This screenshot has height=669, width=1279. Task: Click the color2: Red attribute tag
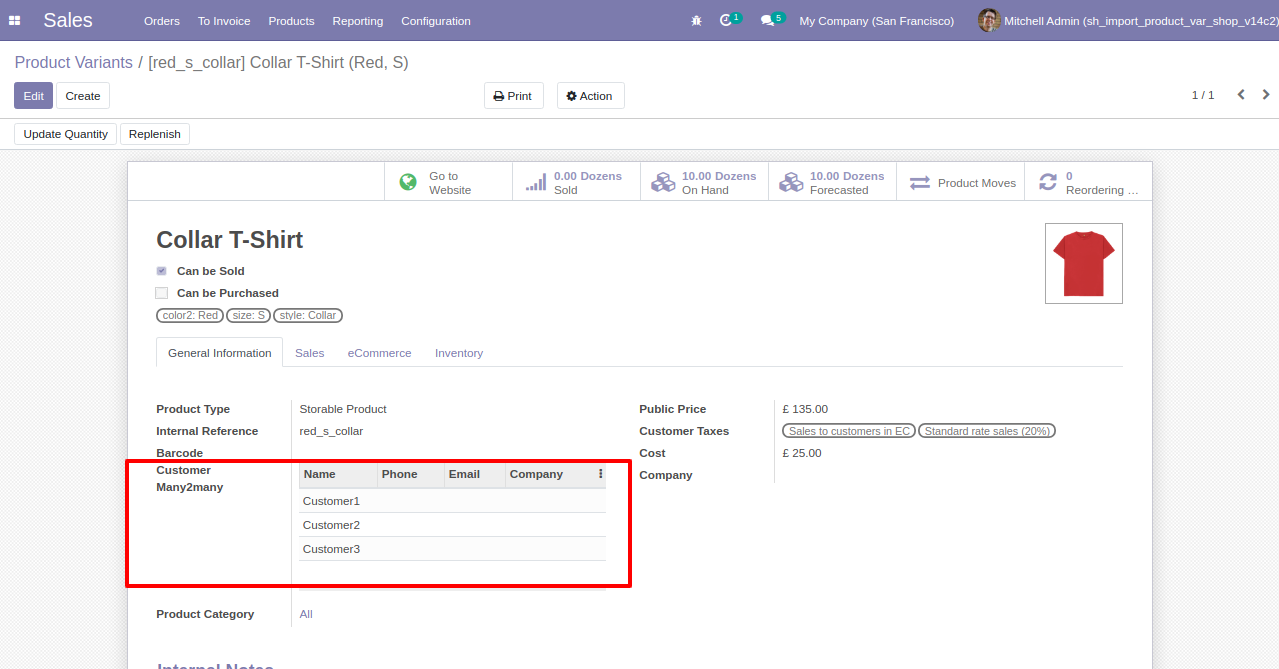tap(190, 315)
